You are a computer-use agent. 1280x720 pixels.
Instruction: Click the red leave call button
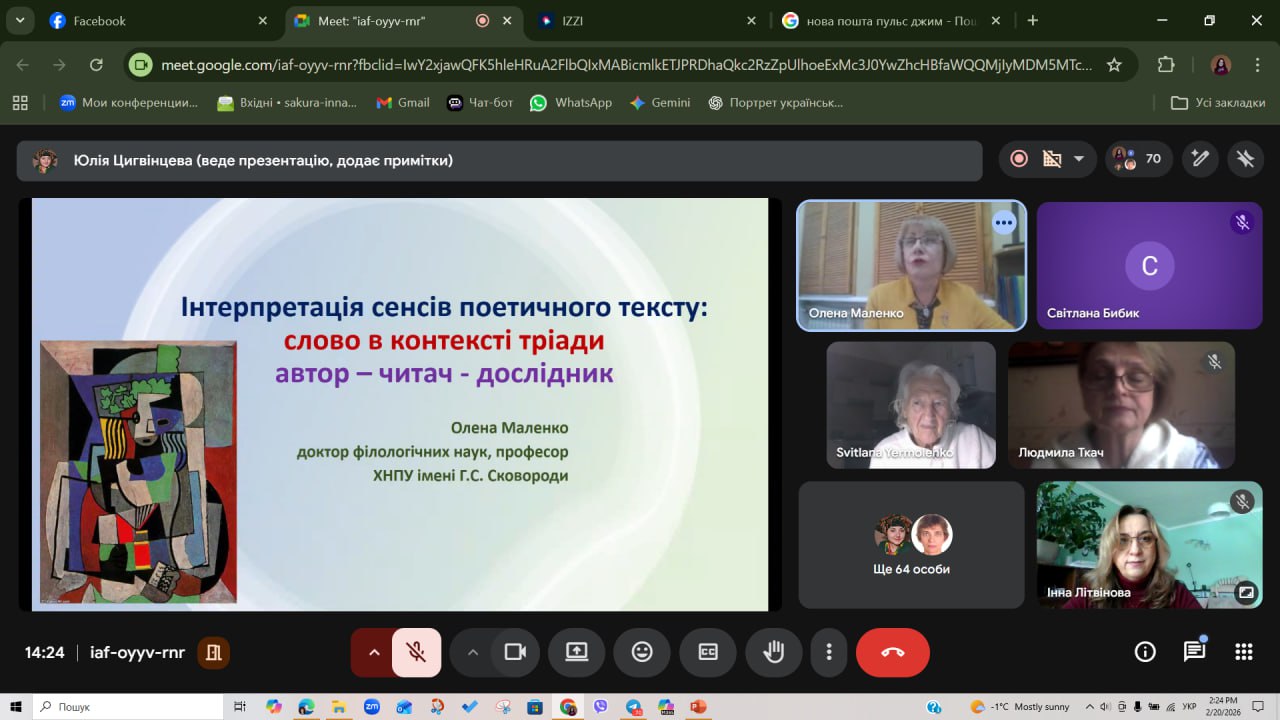[x=892, y=652]
